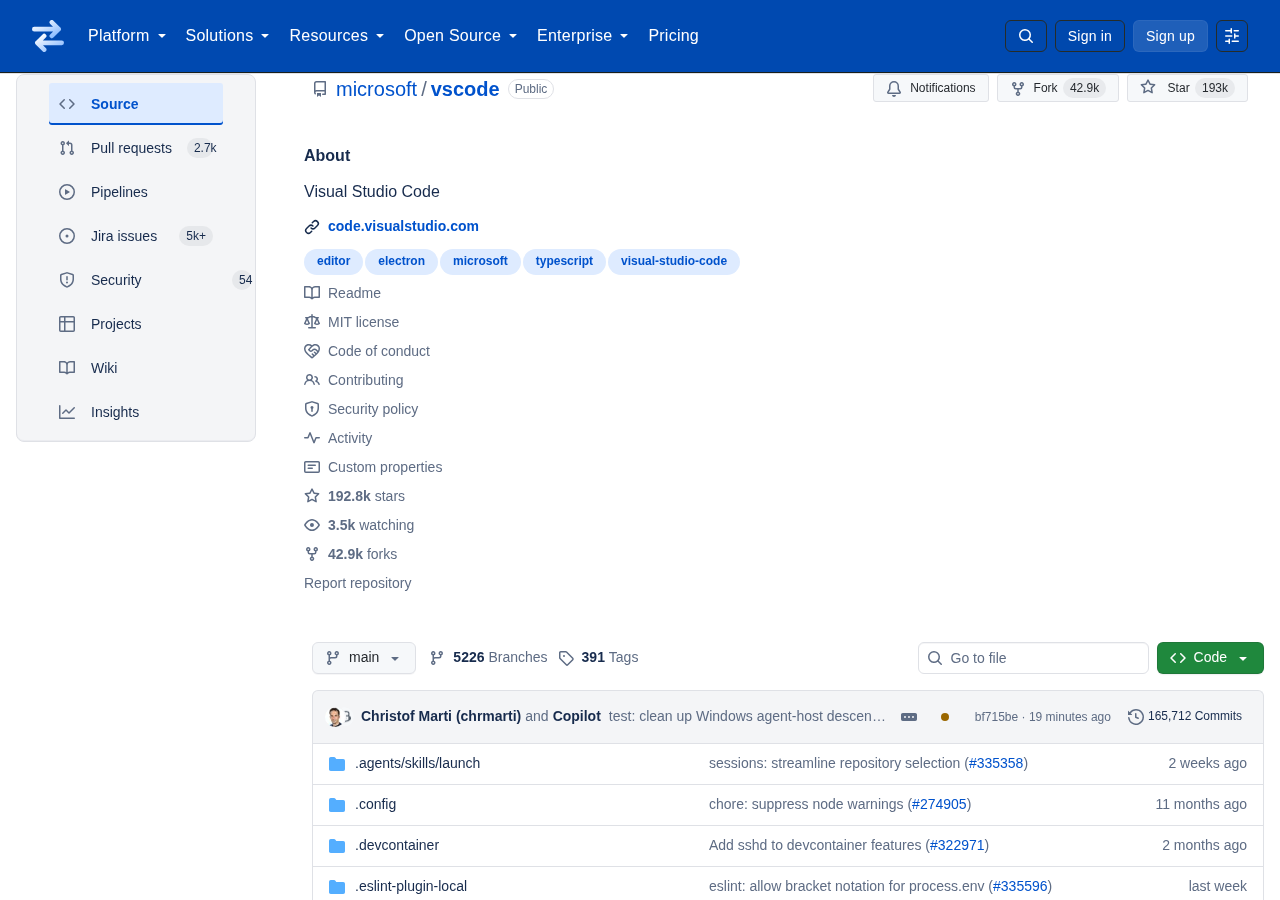Screen dimensions: 1280x900
Task: Select the typescript topic tag
Action: tap(564, 261)
